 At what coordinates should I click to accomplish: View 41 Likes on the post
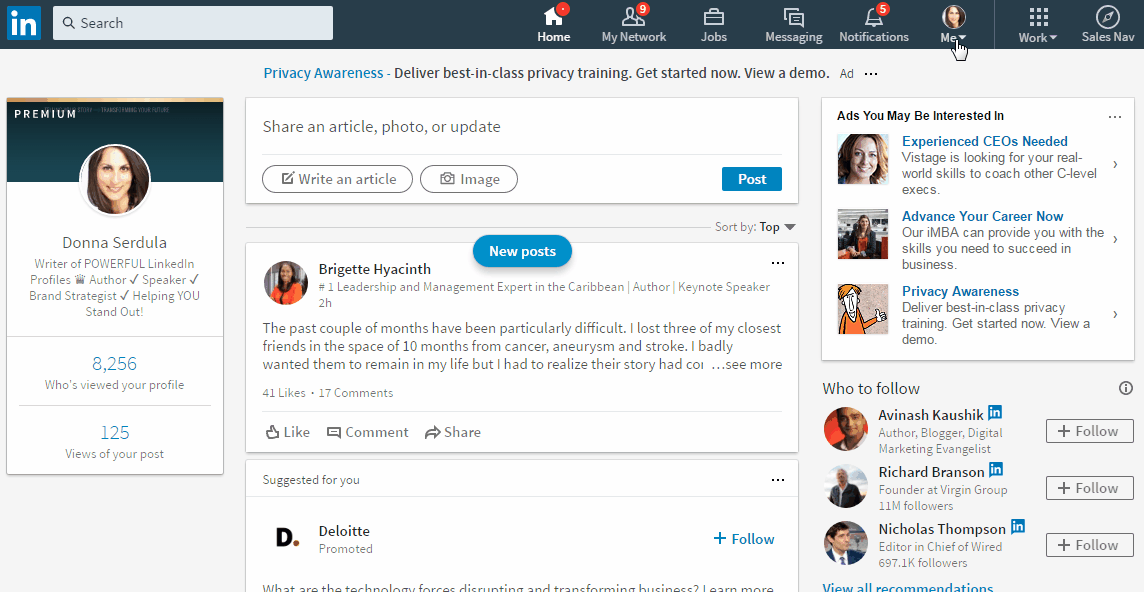click(284, 393)
